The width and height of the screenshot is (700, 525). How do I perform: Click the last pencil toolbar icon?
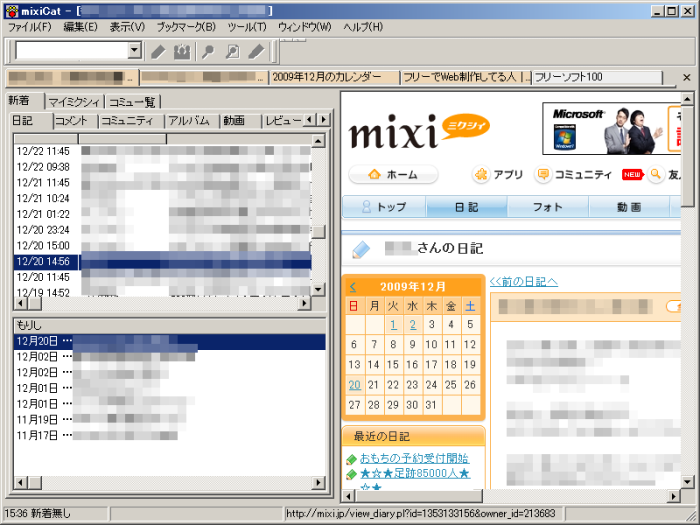[257, 52]
